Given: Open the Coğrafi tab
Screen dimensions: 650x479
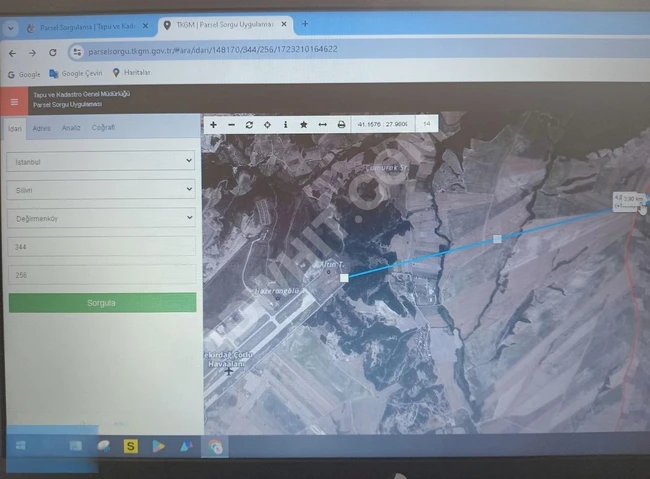Looking at the screenshot, I should [103, 127].
